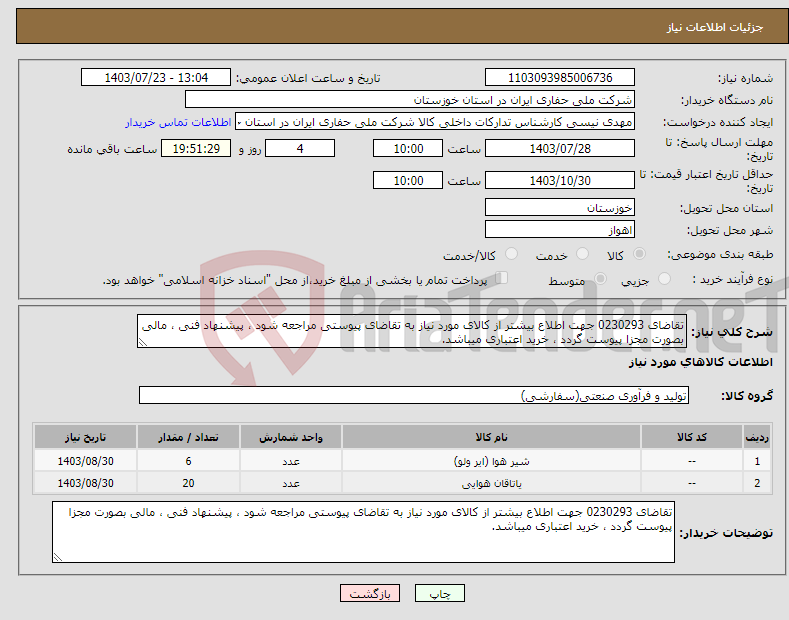Click the نام دستگاه خریدار label
The image size is (789, 620).
tap(727, 100)
